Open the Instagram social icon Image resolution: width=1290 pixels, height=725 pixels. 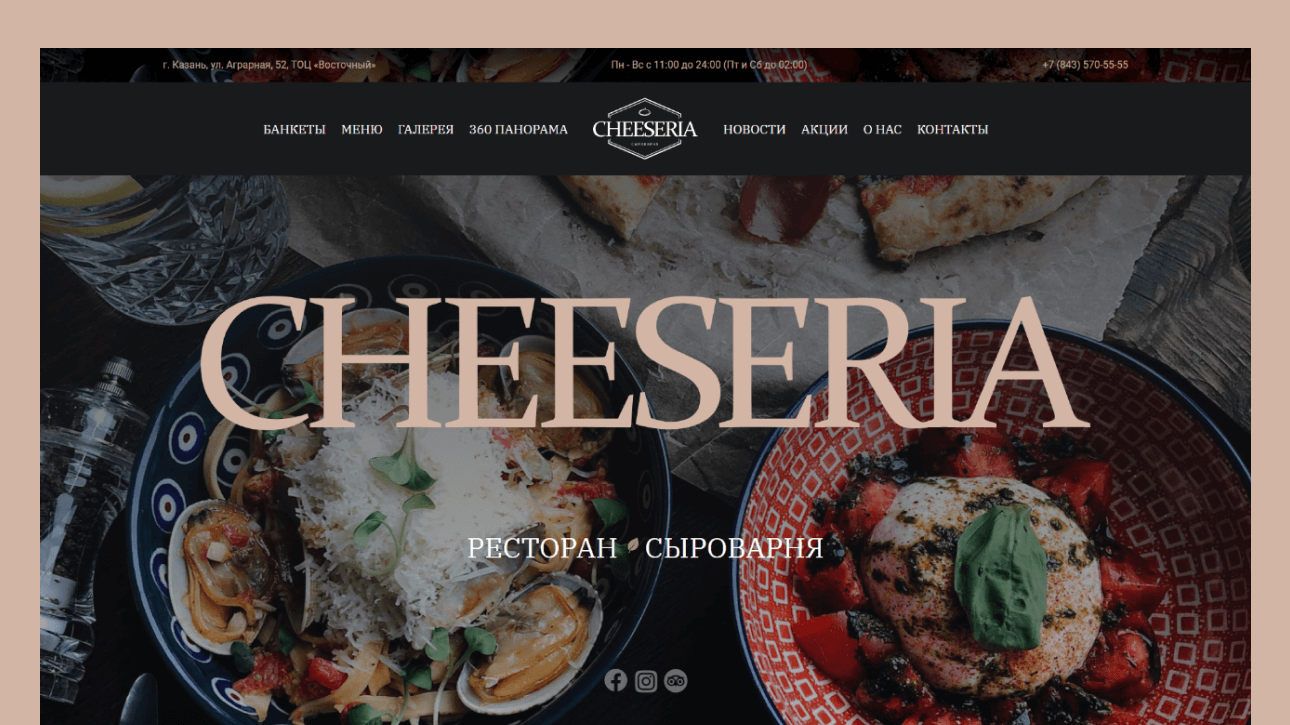click(646, 681)
